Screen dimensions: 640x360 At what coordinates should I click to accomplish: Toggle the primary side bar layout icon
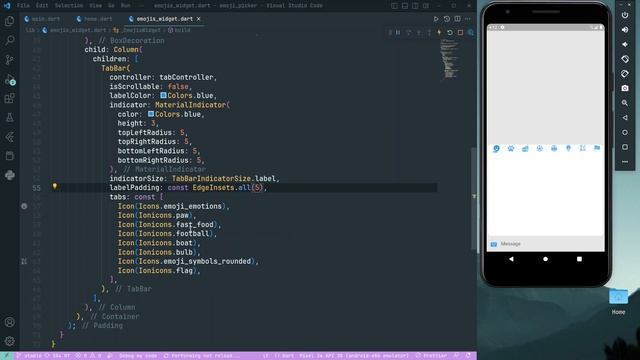pos(394,6)
